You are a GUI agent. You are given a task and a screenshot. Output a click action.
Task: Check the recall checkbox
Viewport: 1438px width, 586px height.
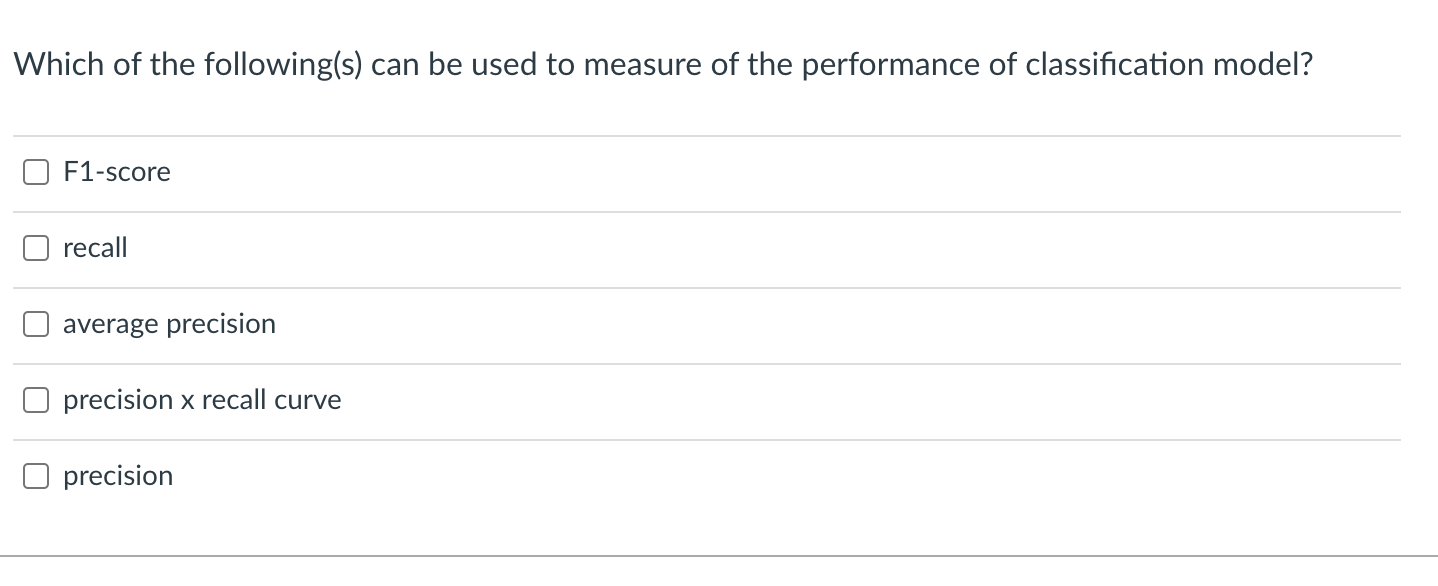coord(36,247)
